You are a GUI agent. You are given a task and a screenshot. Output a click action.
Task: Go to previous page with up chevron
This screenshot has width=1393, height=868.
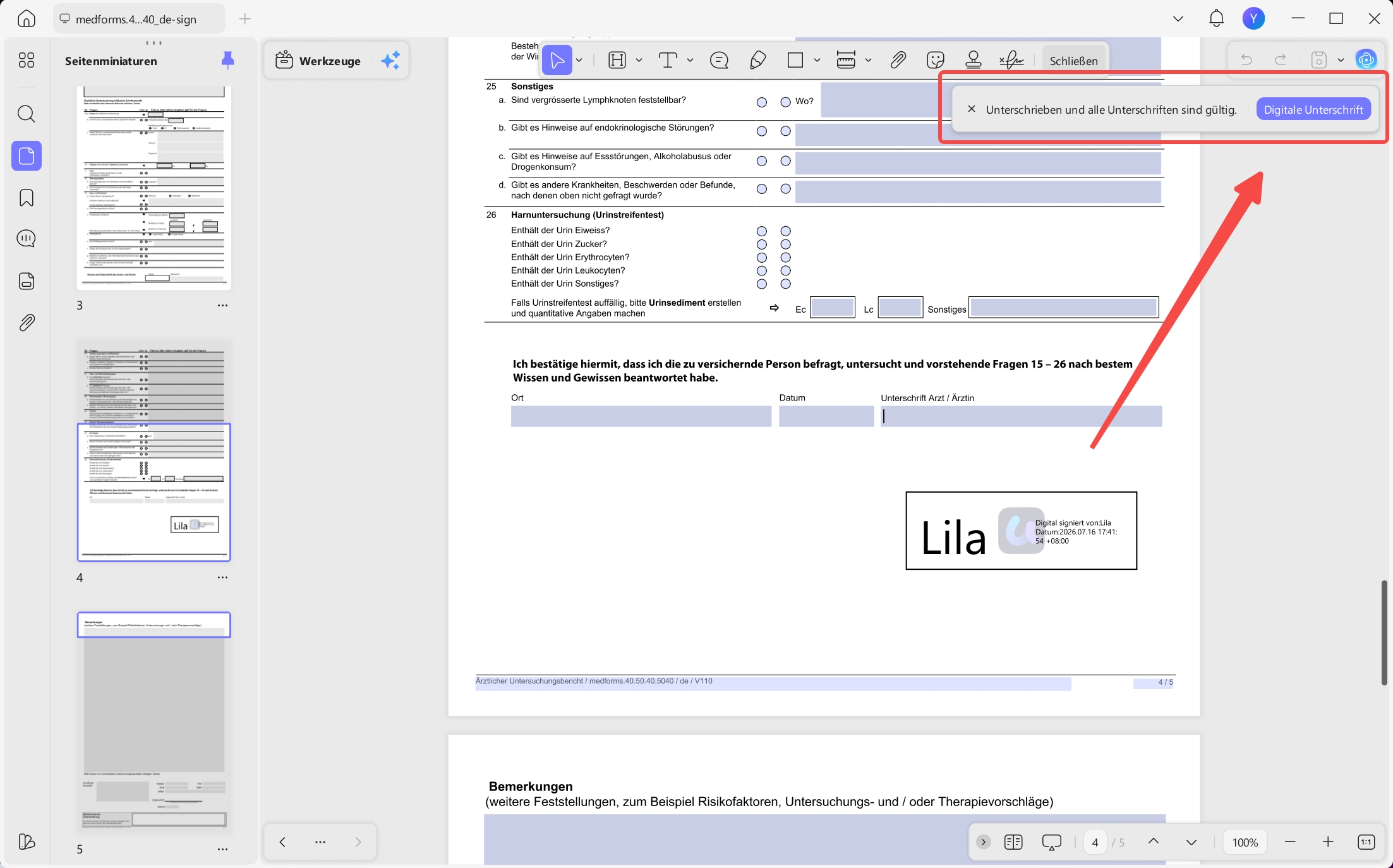tap(1154, 841)
